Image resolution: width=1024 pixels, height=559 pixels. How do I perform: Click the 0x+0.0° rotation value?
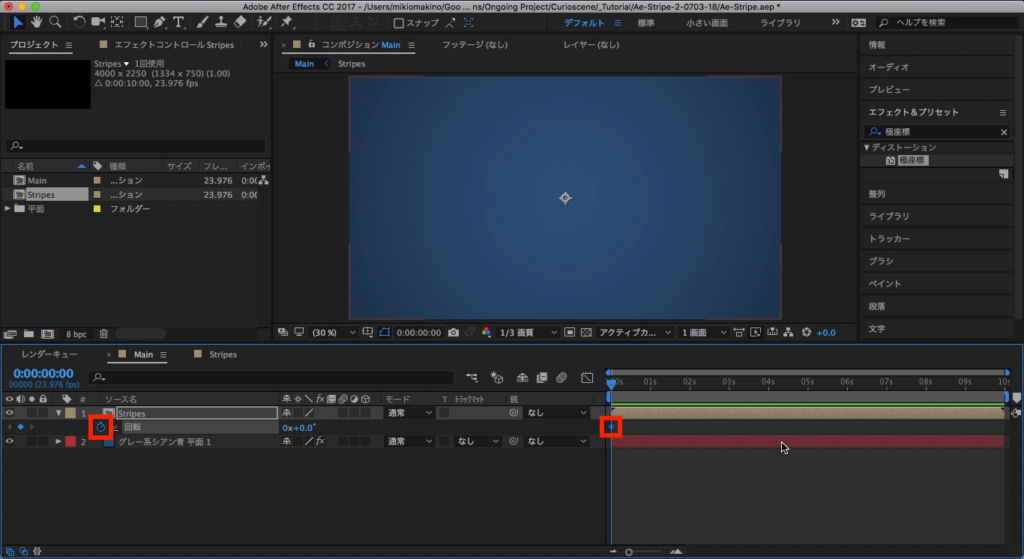299,427
